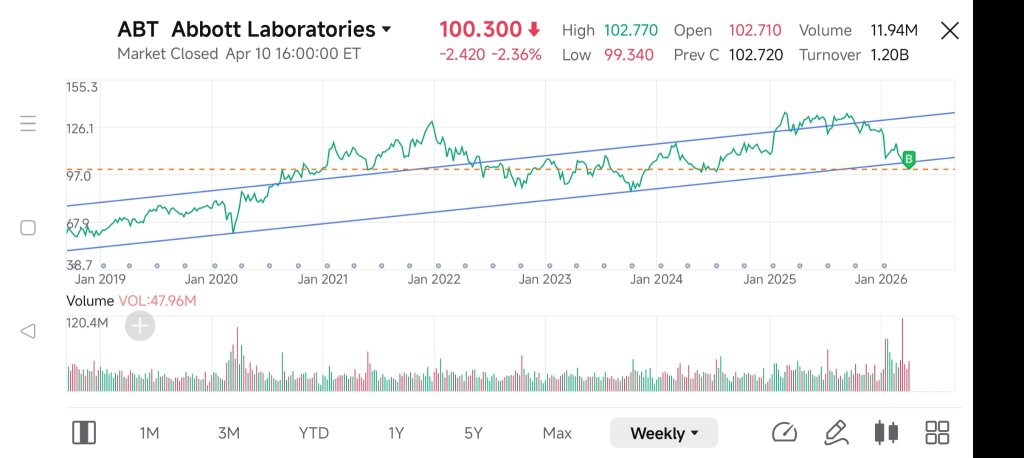Click the Volume VOL:47.96M indicator label

click(x=131, y=301)
